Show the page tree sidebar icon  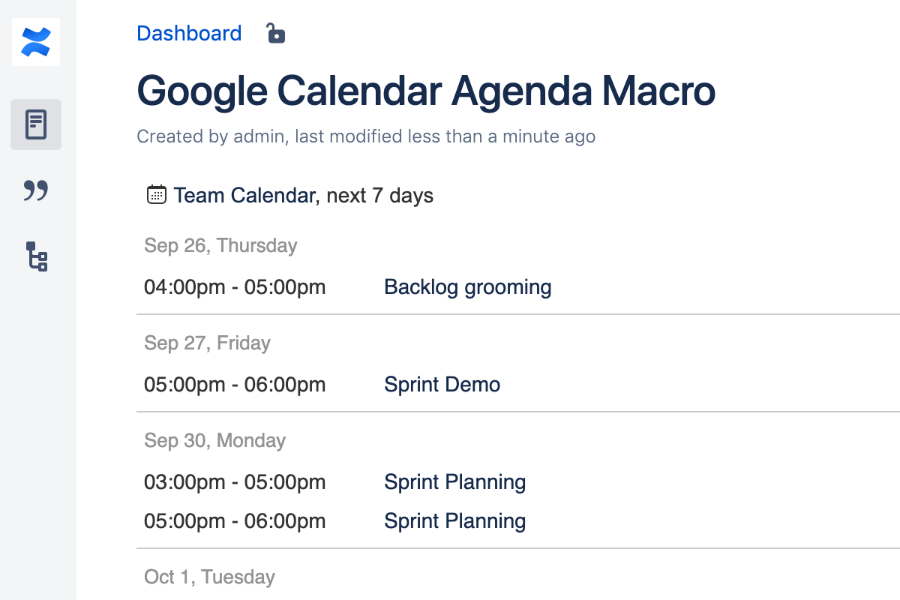(x=36, y=257)
